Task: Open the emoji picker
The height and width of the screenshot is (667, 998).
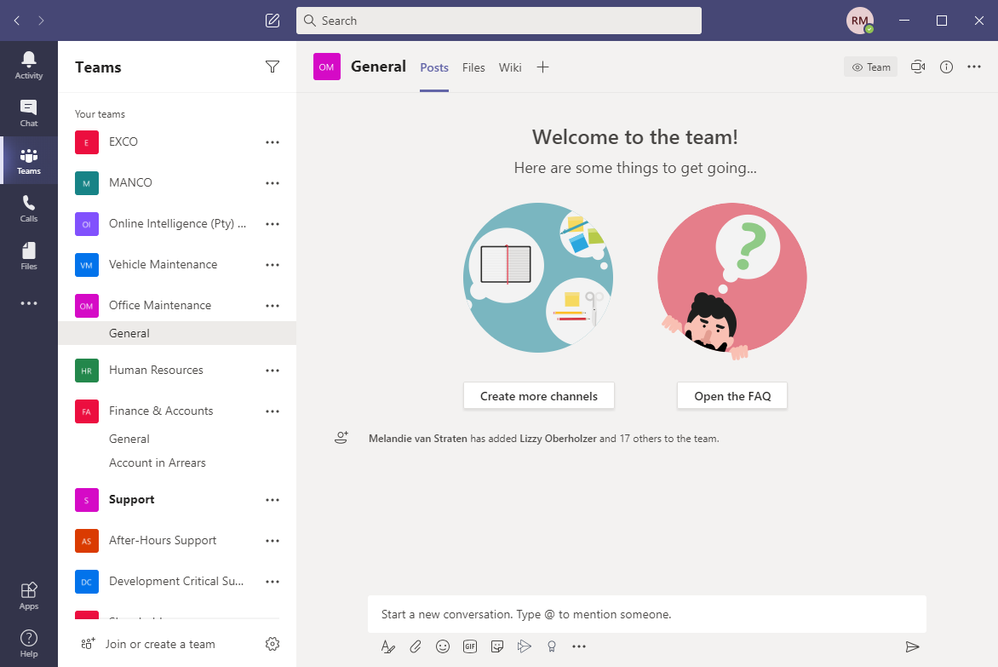Action: click(443, 647)
